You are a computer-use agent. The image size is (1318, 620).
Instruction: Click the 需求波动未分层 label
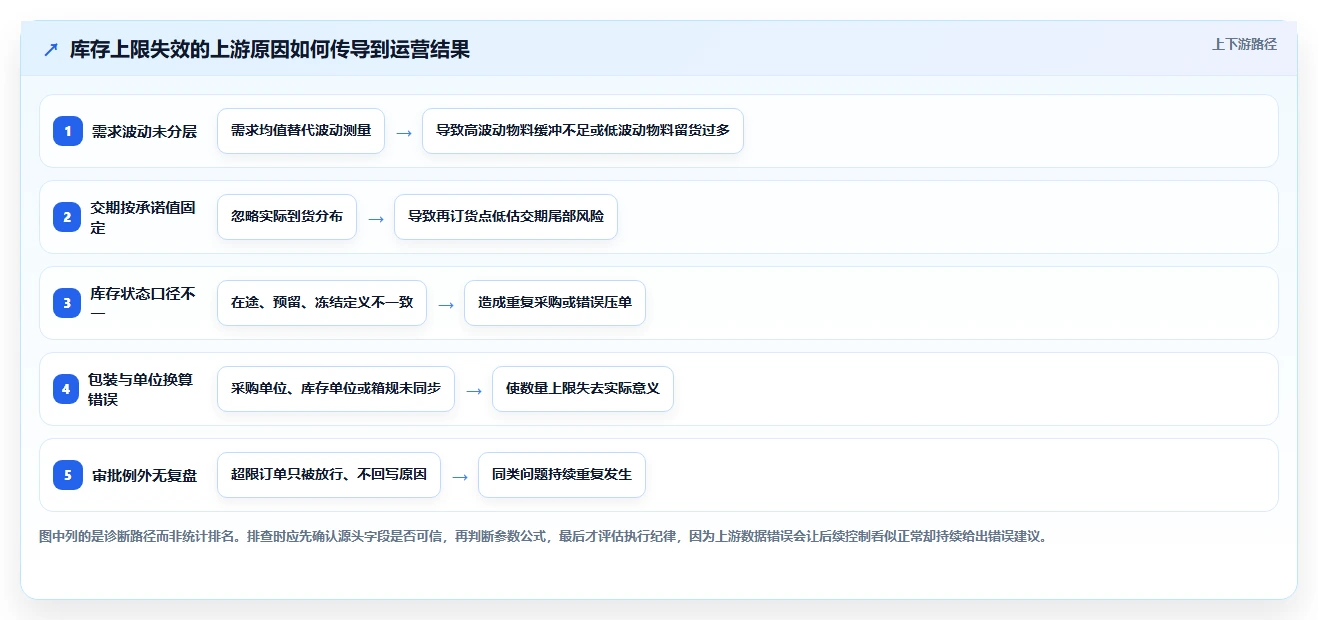[144, 131]
